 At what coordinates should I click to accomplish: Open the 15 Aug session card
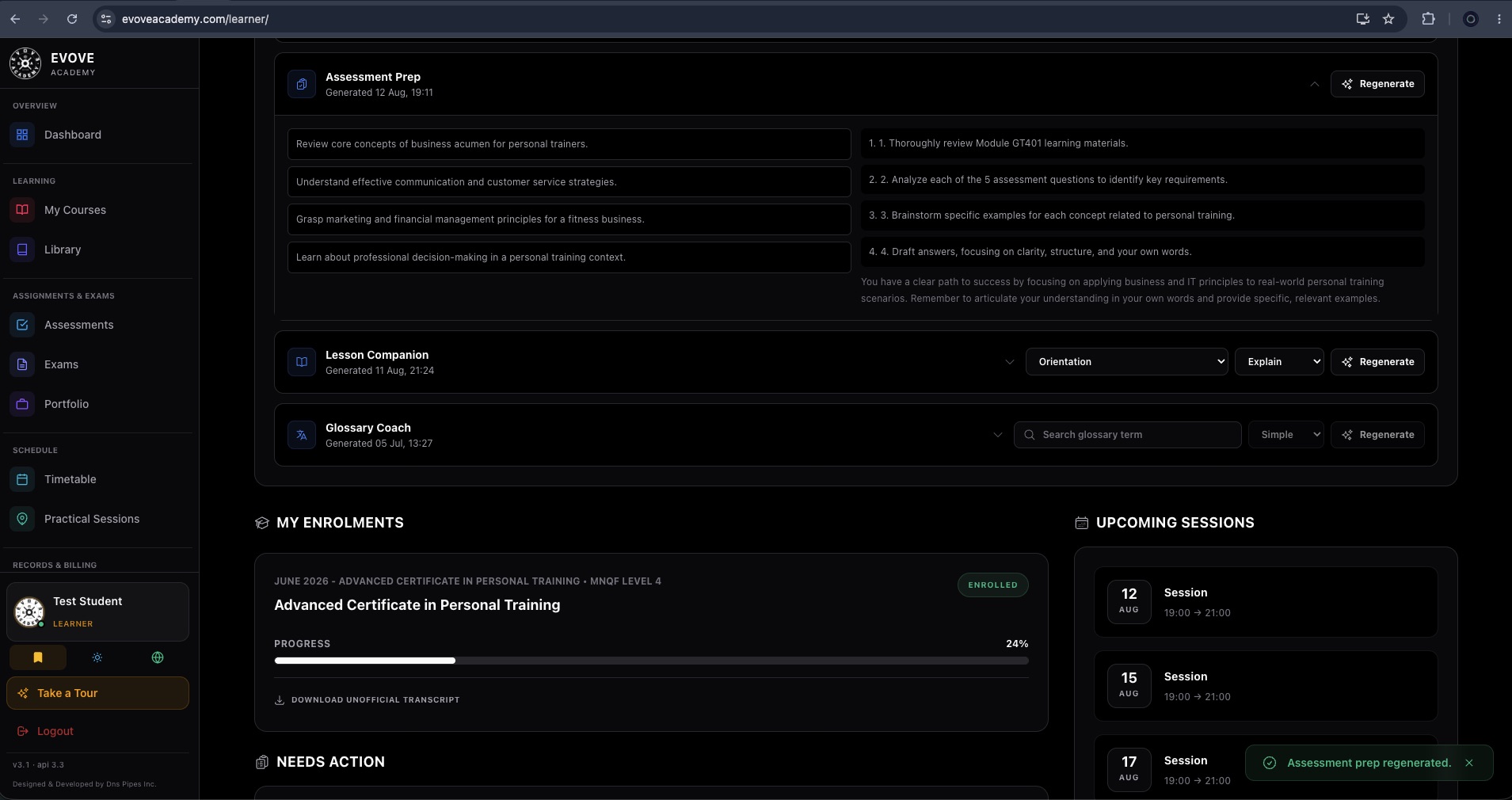(x=1266, y=686)
